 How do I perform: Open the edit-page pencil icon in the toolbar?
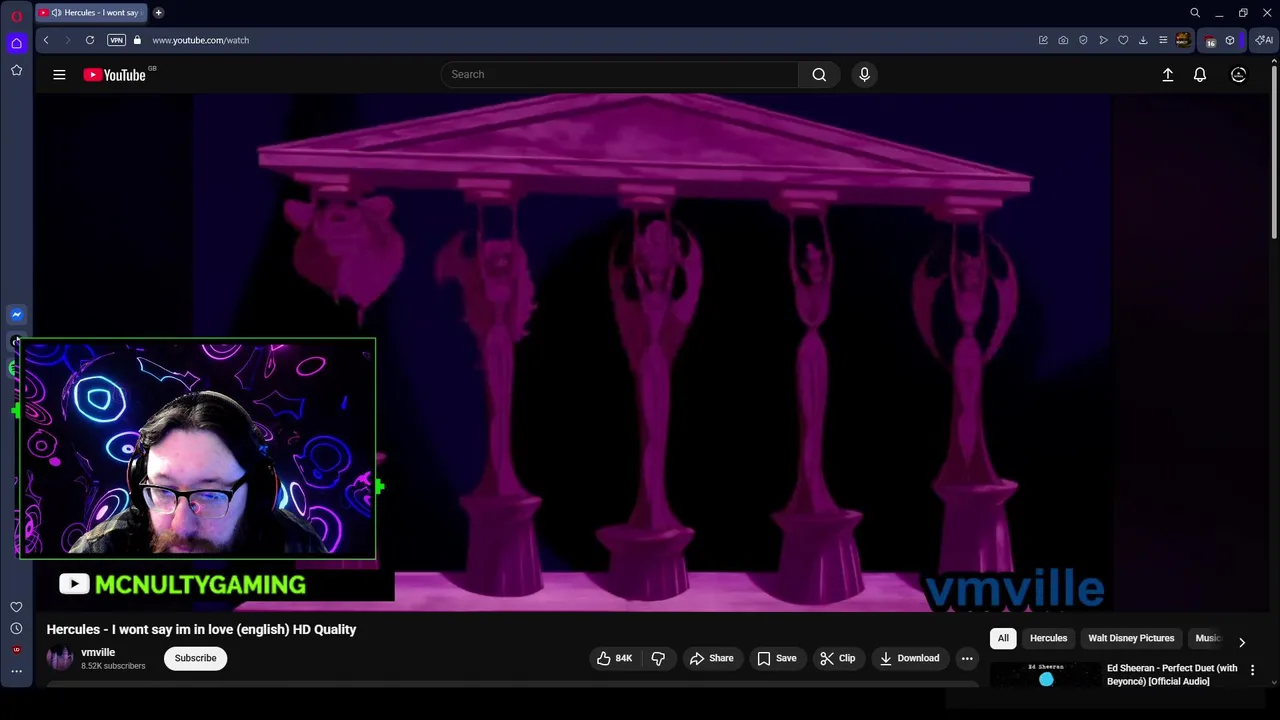point(1043,40)
